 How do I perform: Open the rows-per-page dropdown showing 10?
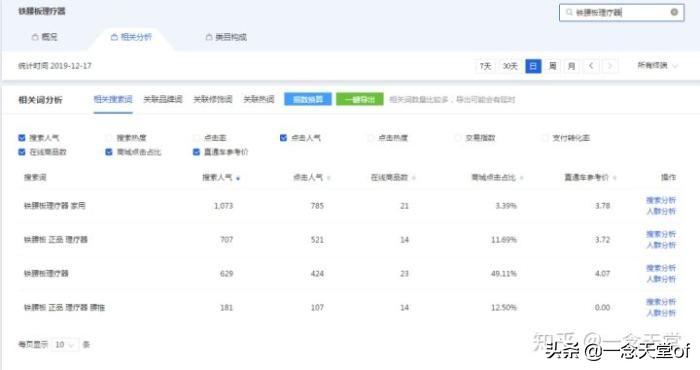tap(65, 345)
